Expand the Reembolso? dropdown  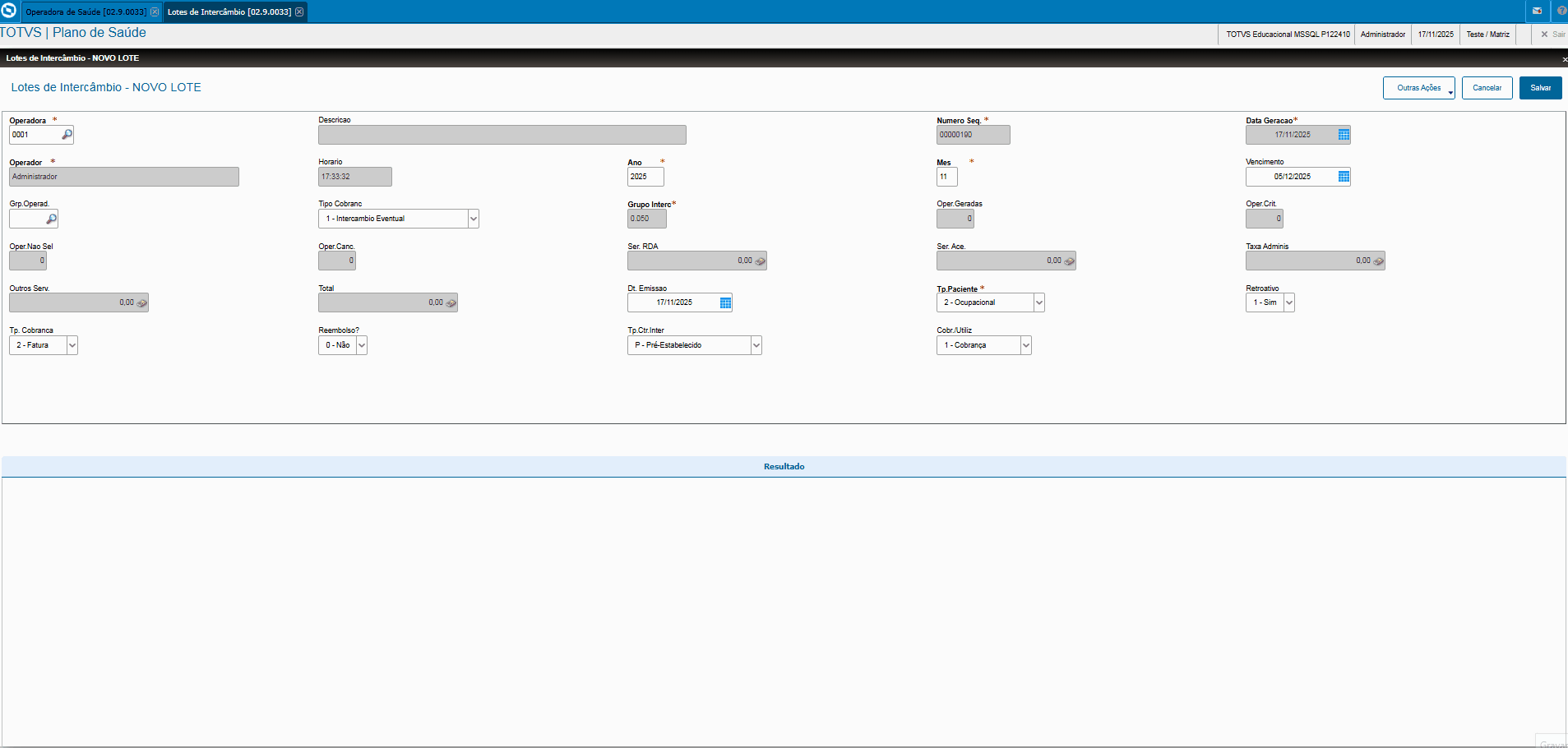click(362, 345)
